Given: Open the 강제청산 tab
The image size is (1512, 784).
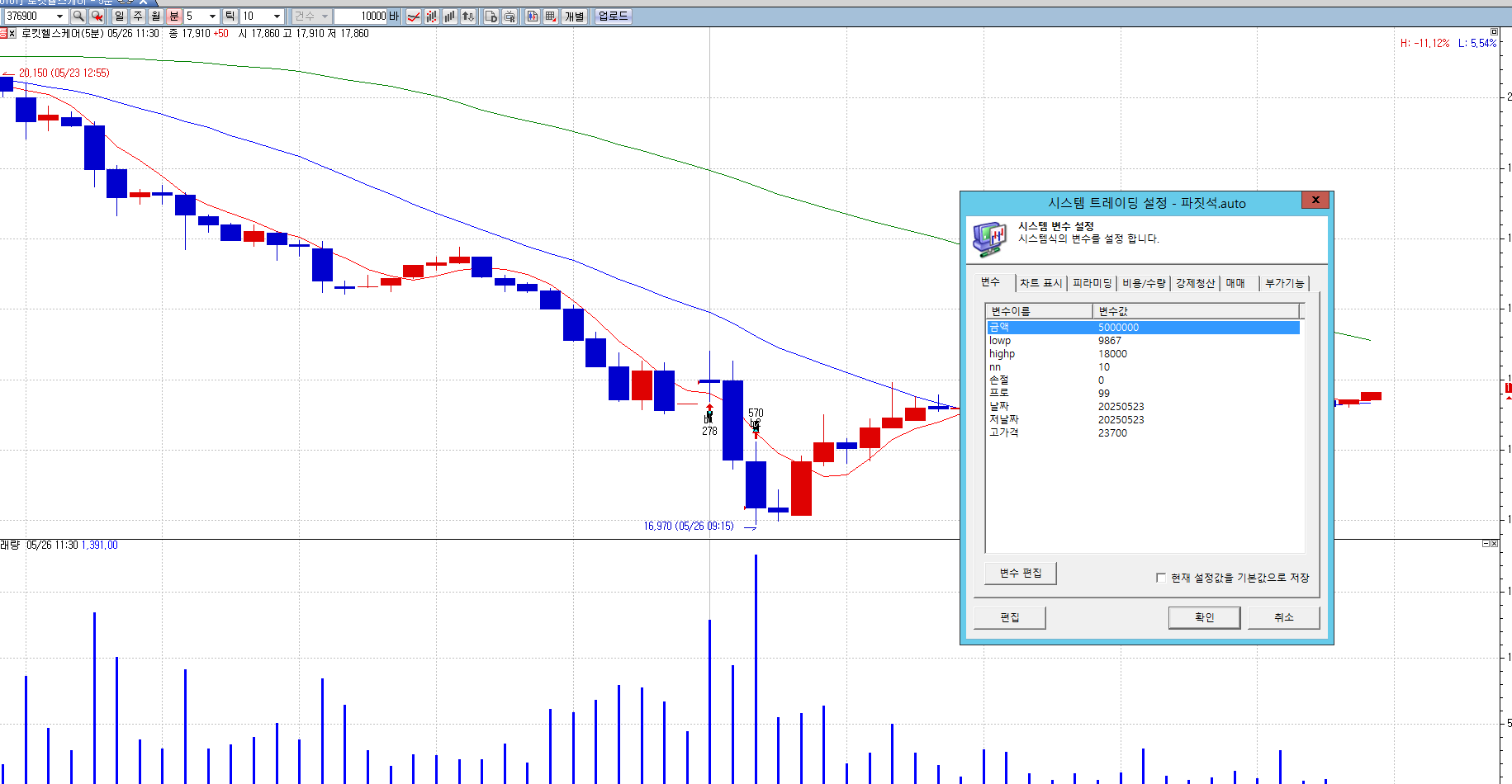Looking at the screenshot, I should pos(1195,283).
